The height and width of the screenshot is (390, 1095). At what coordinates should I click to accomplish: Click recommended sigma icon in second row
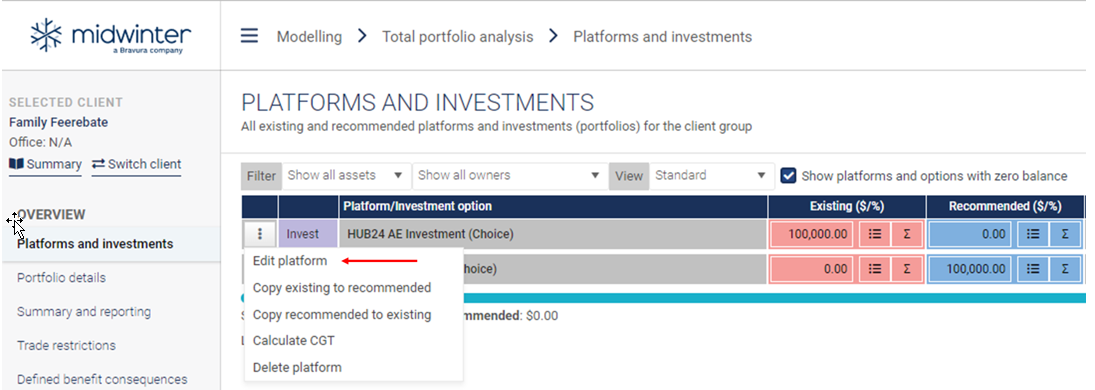pyautogui.click(x=1065, y=268)
